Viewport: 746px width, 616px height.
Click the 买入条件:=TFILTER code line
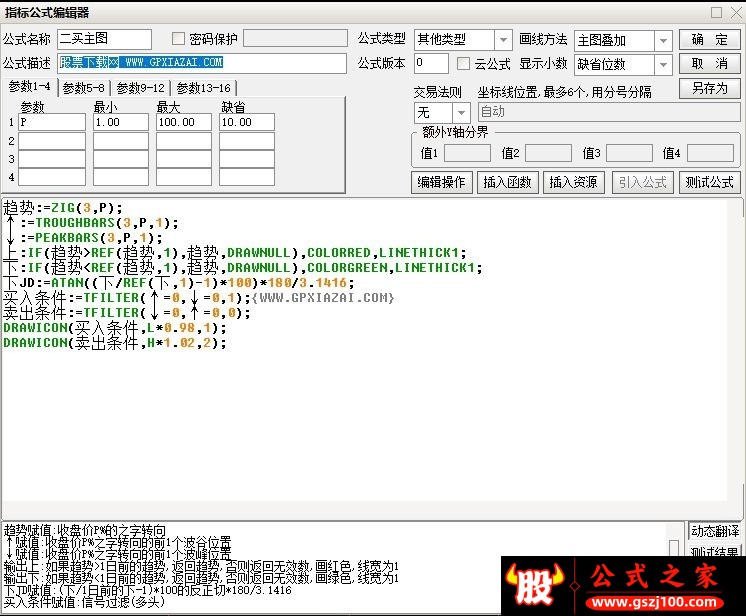[x=199, y=298]
